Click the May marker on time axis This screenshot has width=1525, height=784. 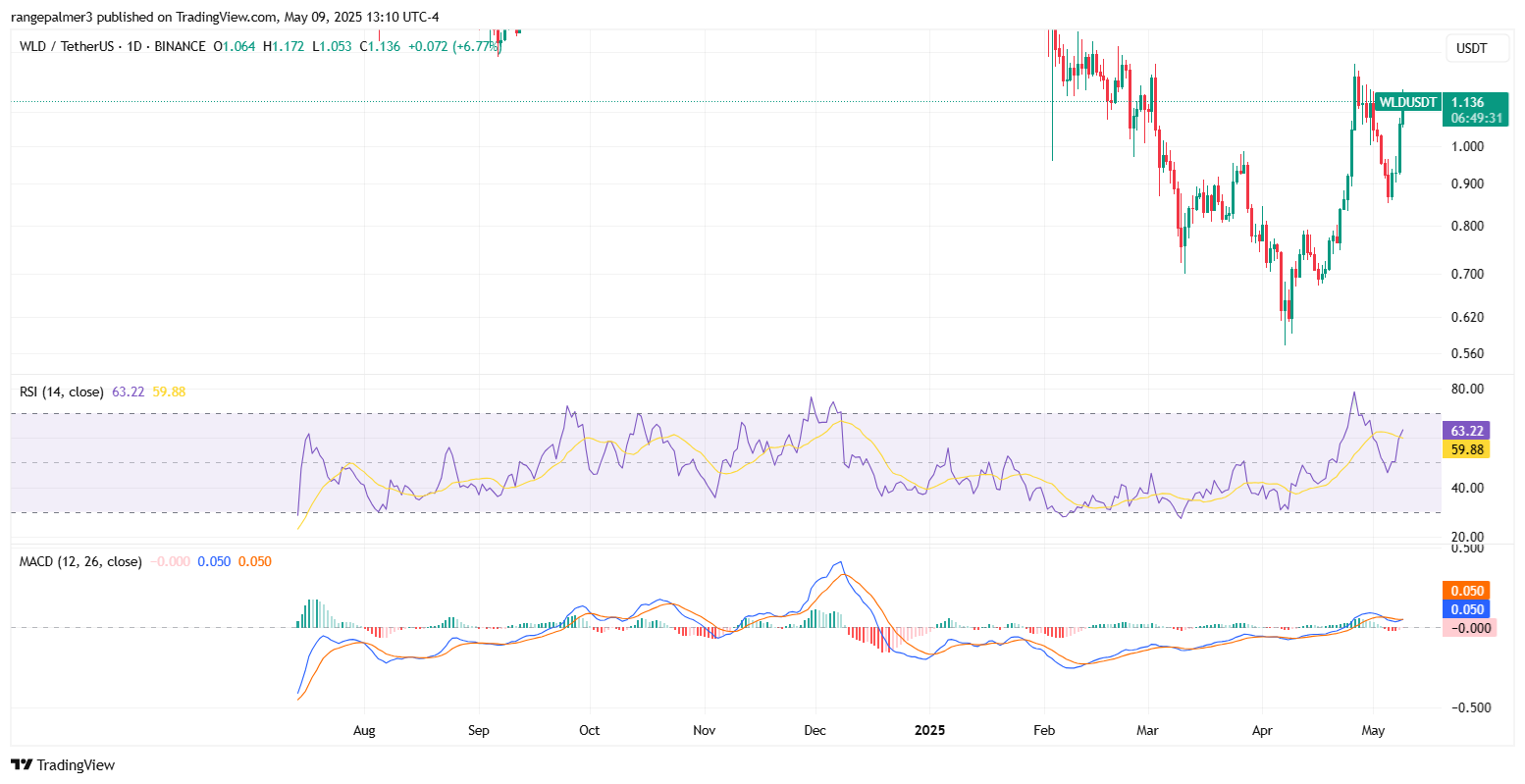1373,731
